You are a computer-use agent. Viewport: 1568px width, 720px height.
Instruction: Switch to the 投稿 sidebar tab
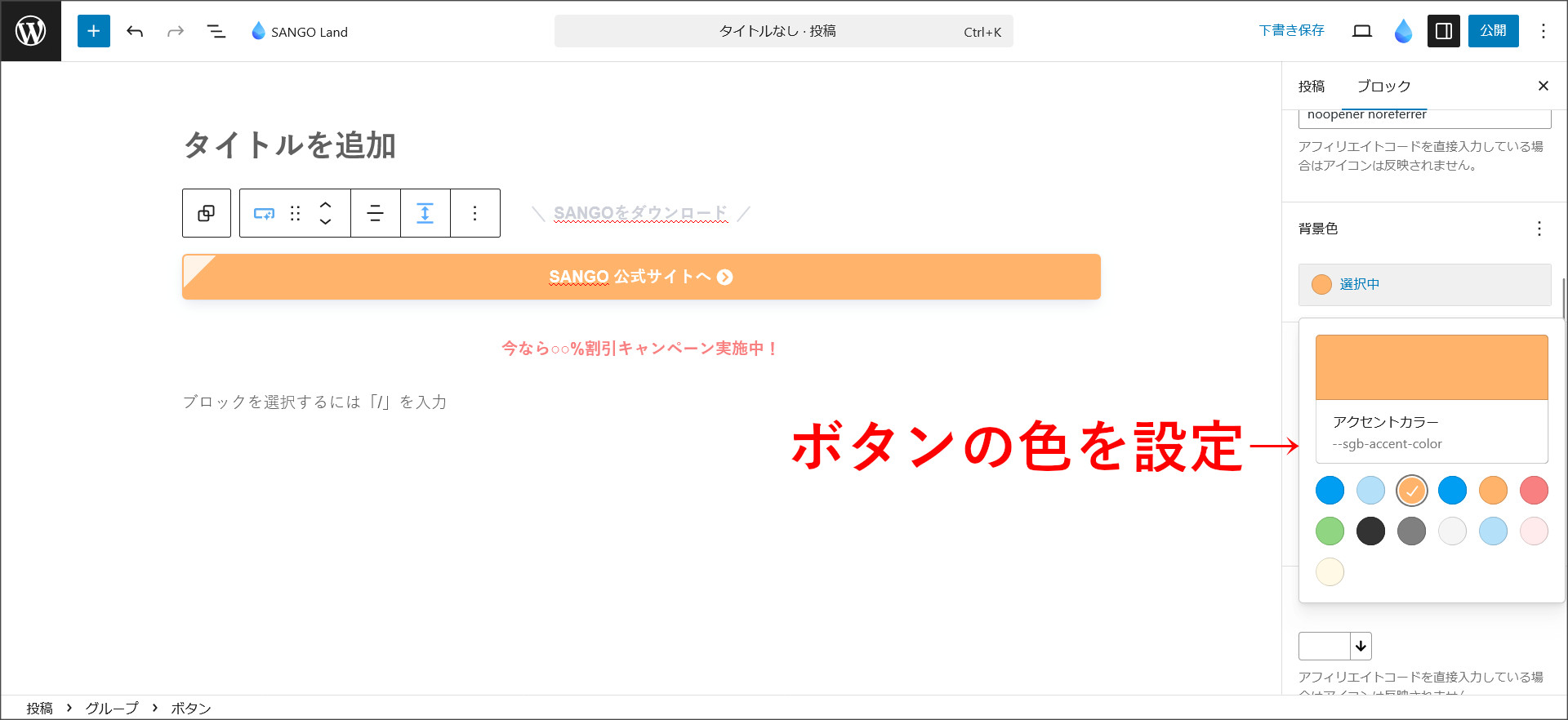tap(1312, 87)
